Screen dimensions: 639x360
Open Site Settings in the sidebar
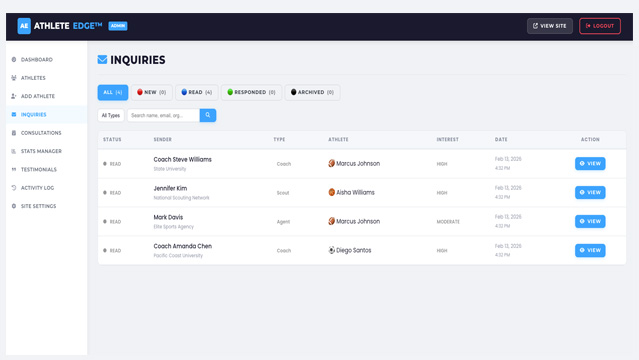pyautogui.click(x=46, y=206)
